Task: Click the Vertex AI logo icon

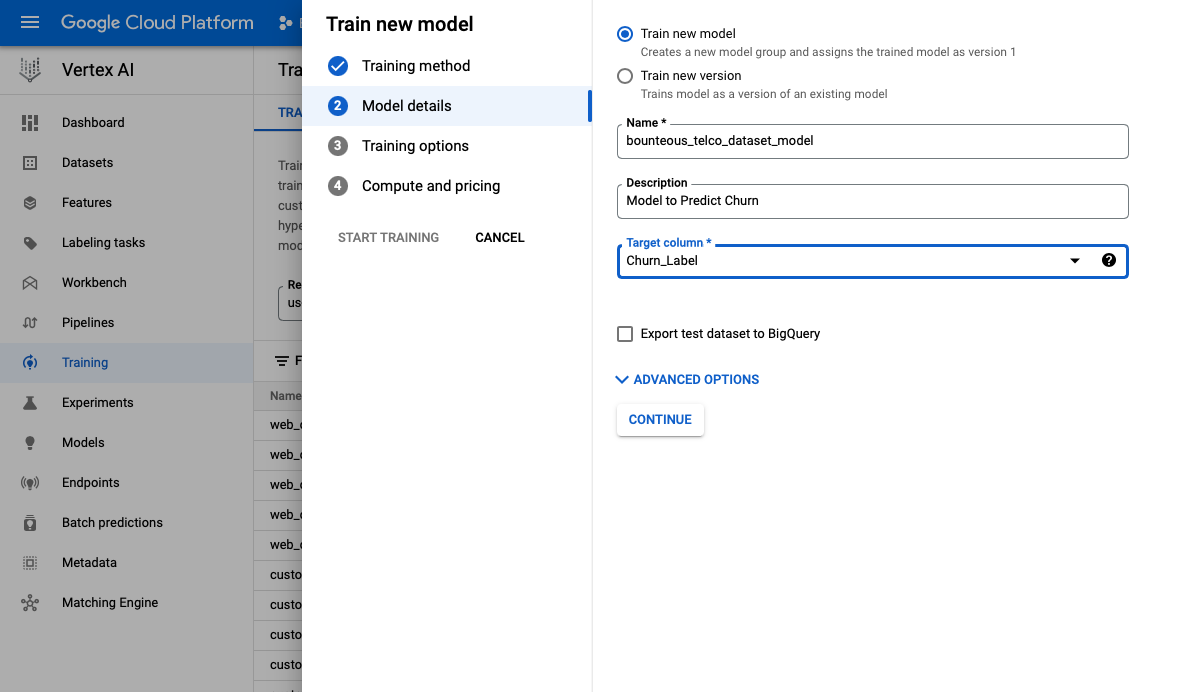Action: (30, 70)
